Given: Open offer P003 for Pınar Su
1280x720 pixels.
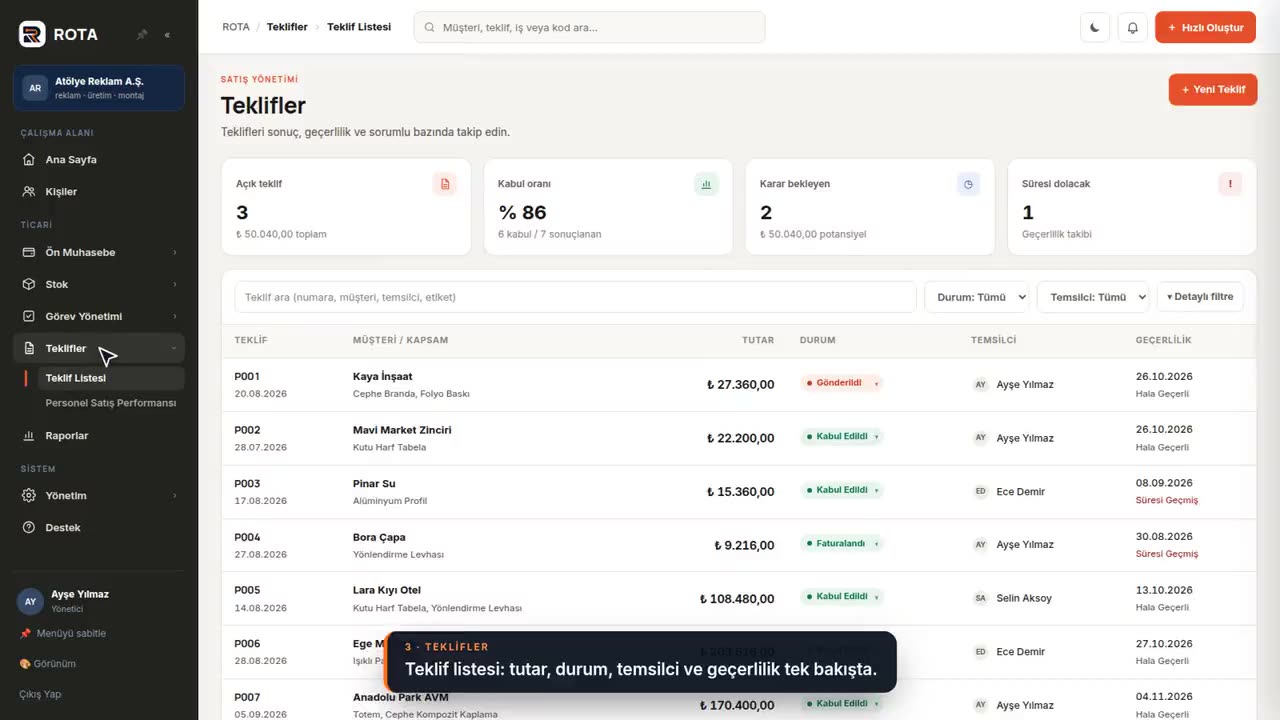Looking at the screenshot, I should click(x=738, y=492).
